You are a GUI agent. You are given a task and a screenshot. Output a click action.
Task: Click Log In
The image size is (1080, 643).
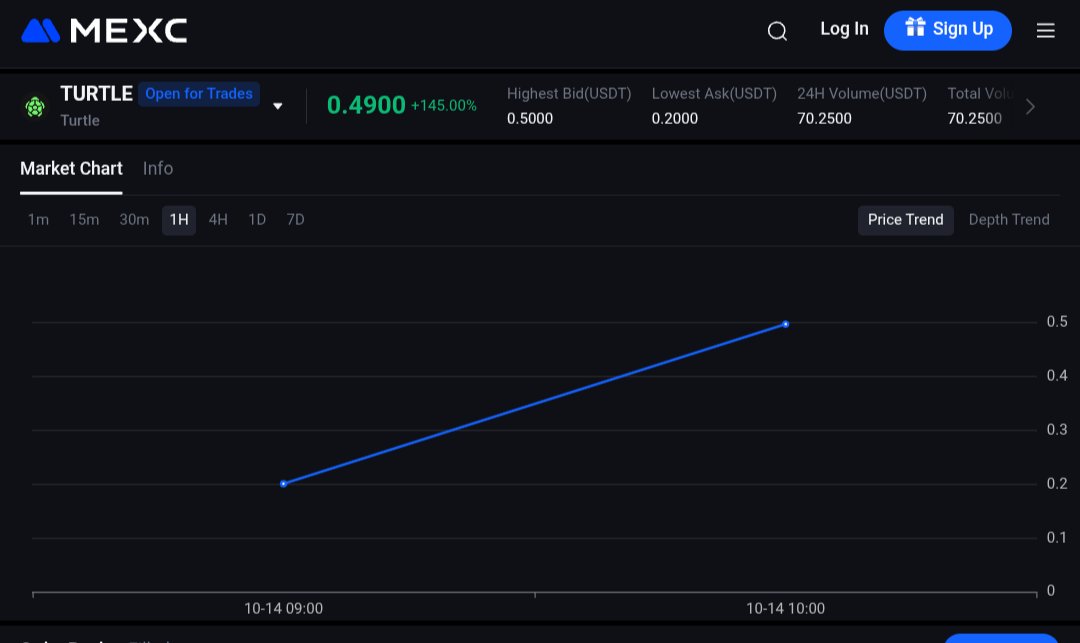click(844, 29)
